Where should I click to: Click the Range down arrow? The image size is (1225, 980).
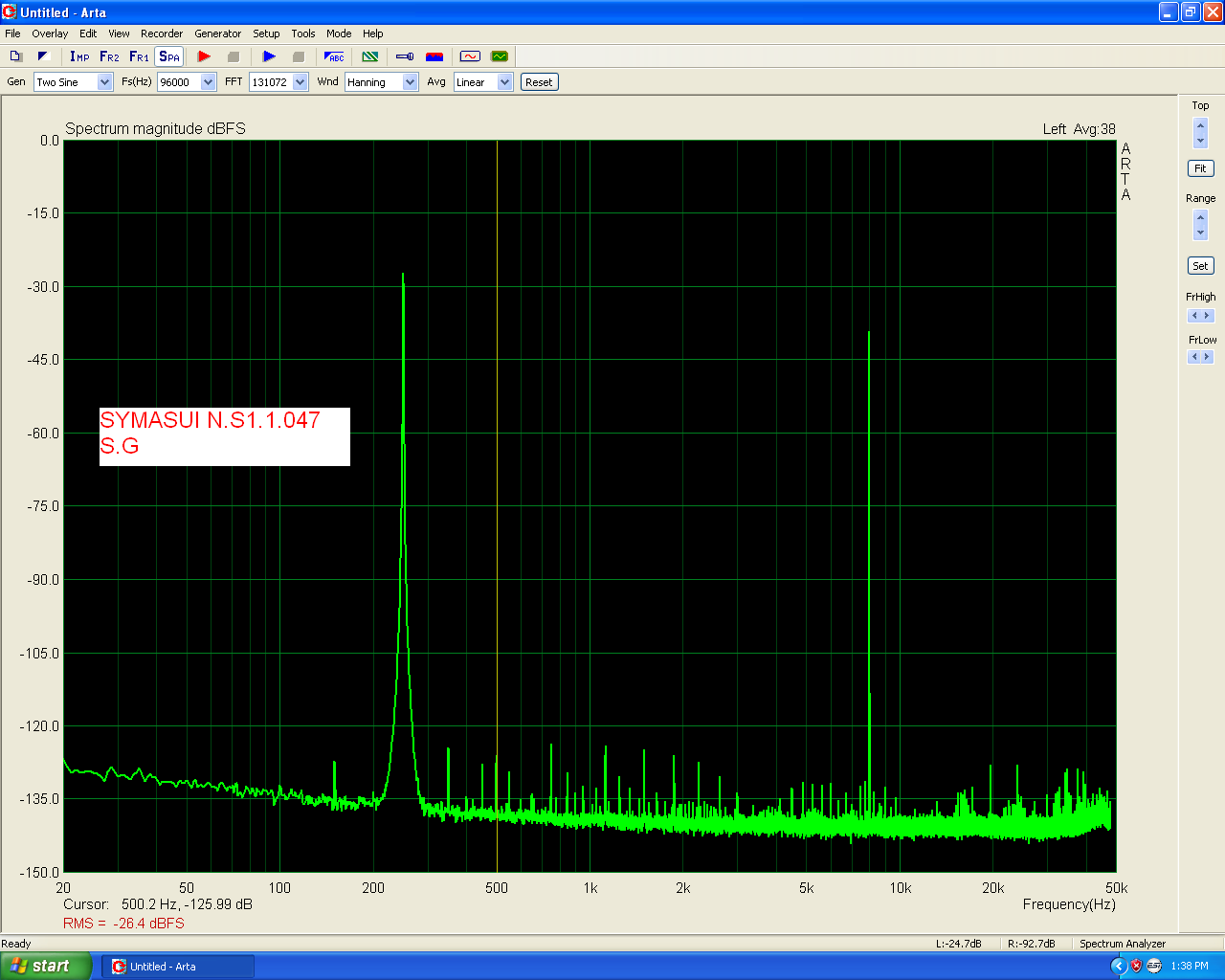1201,233
